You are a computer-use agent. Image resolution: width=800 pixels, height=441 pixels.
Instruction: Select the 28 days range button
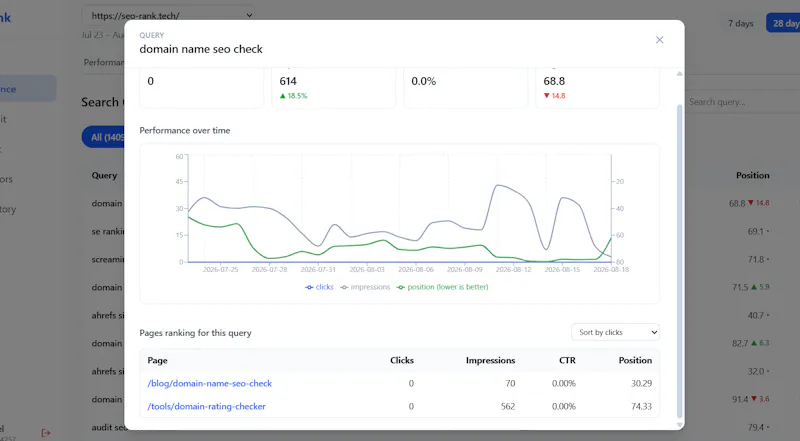pyautogui.click(x=783, y=23)
